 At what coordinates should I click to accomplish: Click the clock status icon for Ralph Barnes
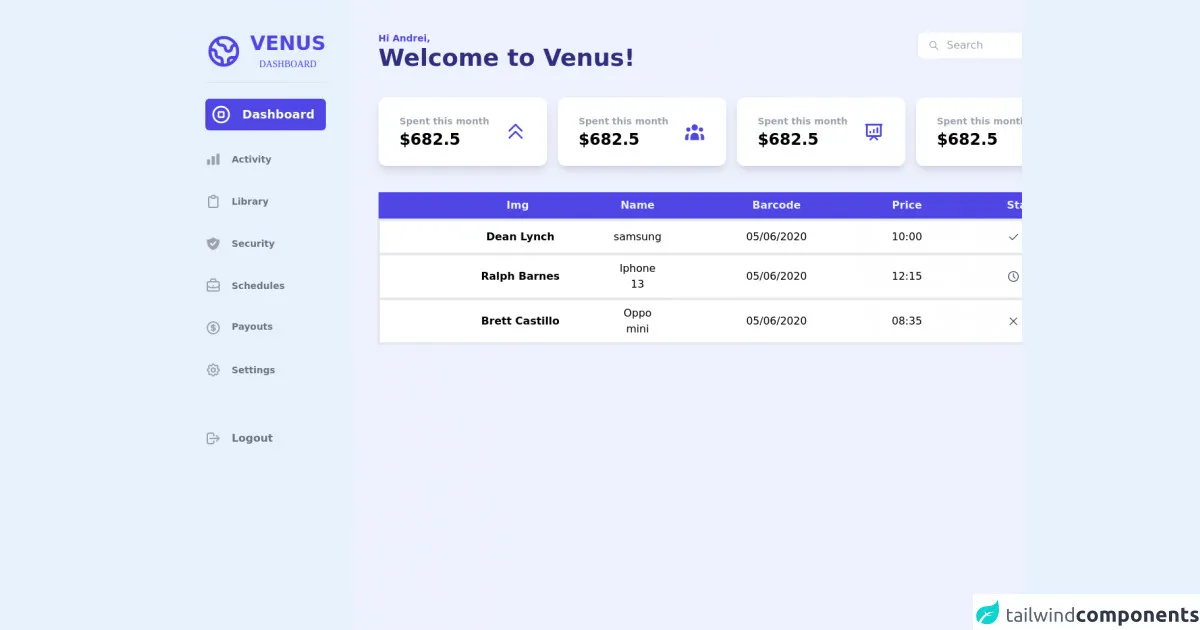tap(1013, 276)
